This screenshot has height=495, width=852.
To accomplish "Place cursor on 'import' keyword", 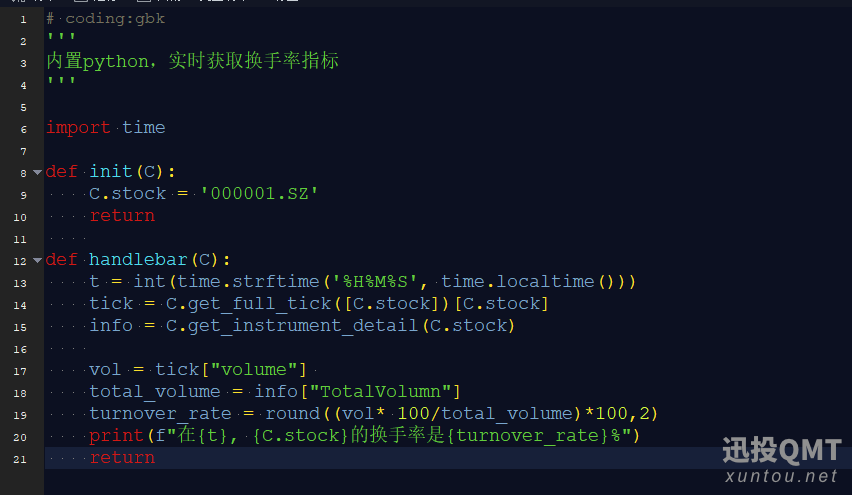I will 78,128.
